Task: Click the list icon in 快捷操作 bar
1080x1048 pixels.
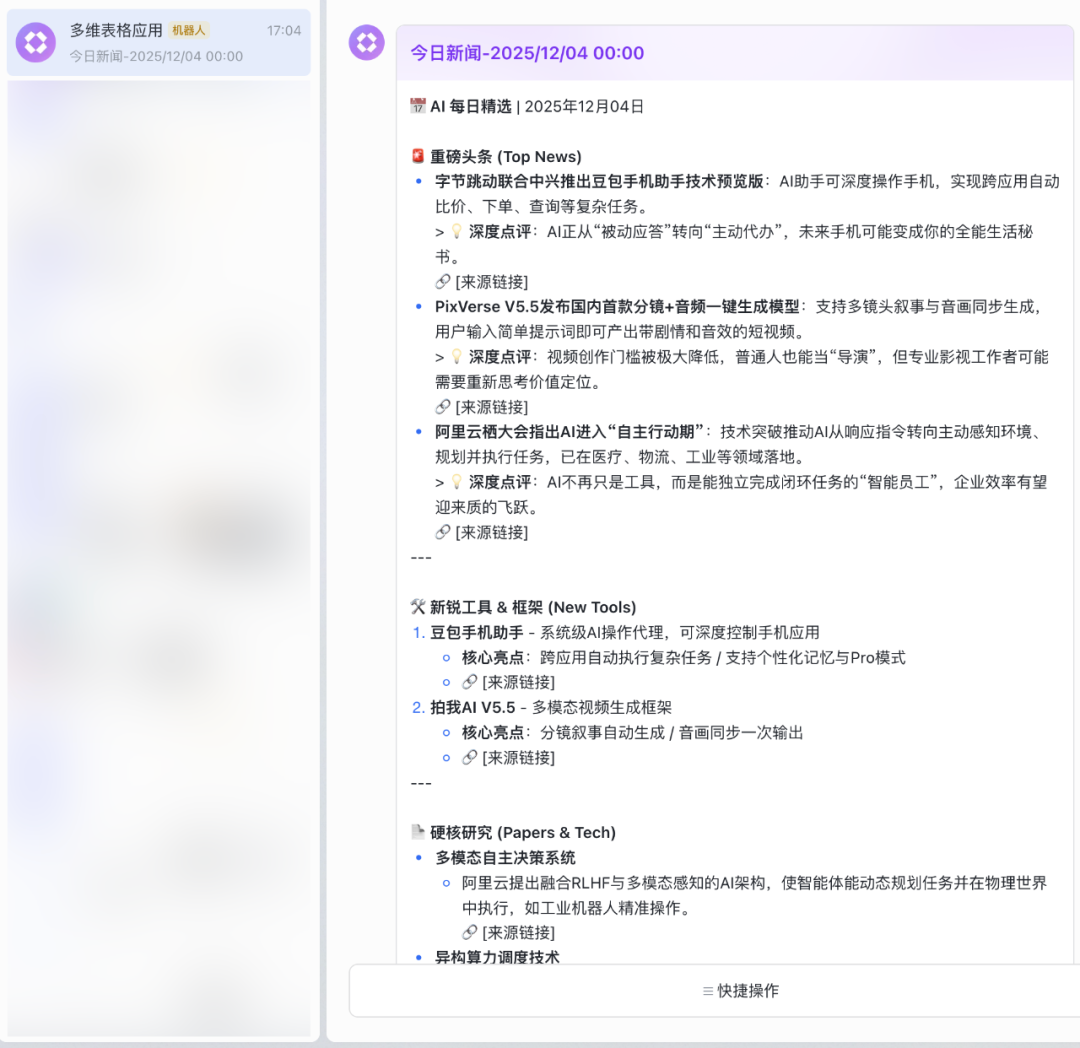Action: [x=708, y=991]
